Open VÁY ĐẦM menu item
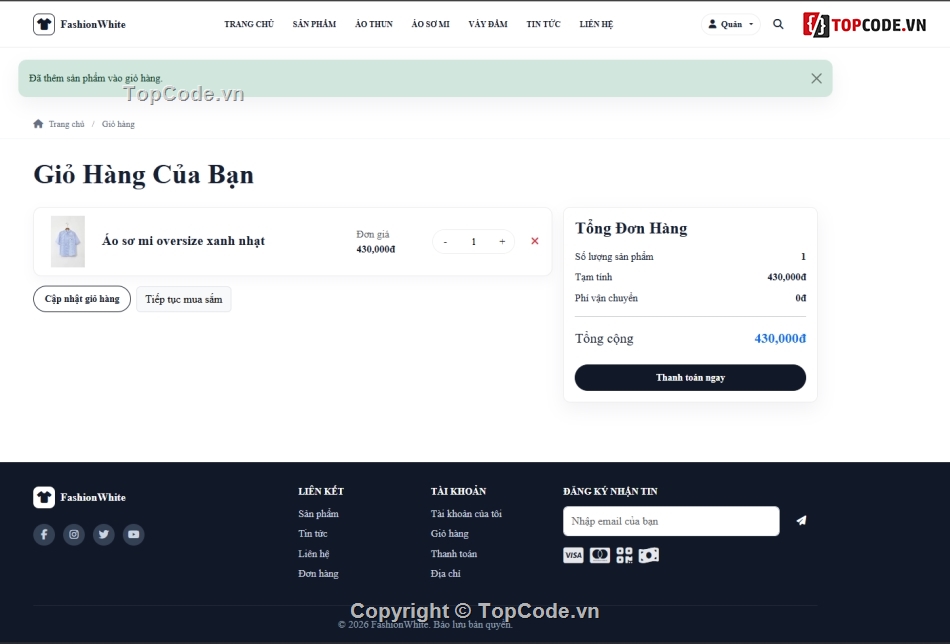The image size is (950, 644). click(x=488, y=24)
